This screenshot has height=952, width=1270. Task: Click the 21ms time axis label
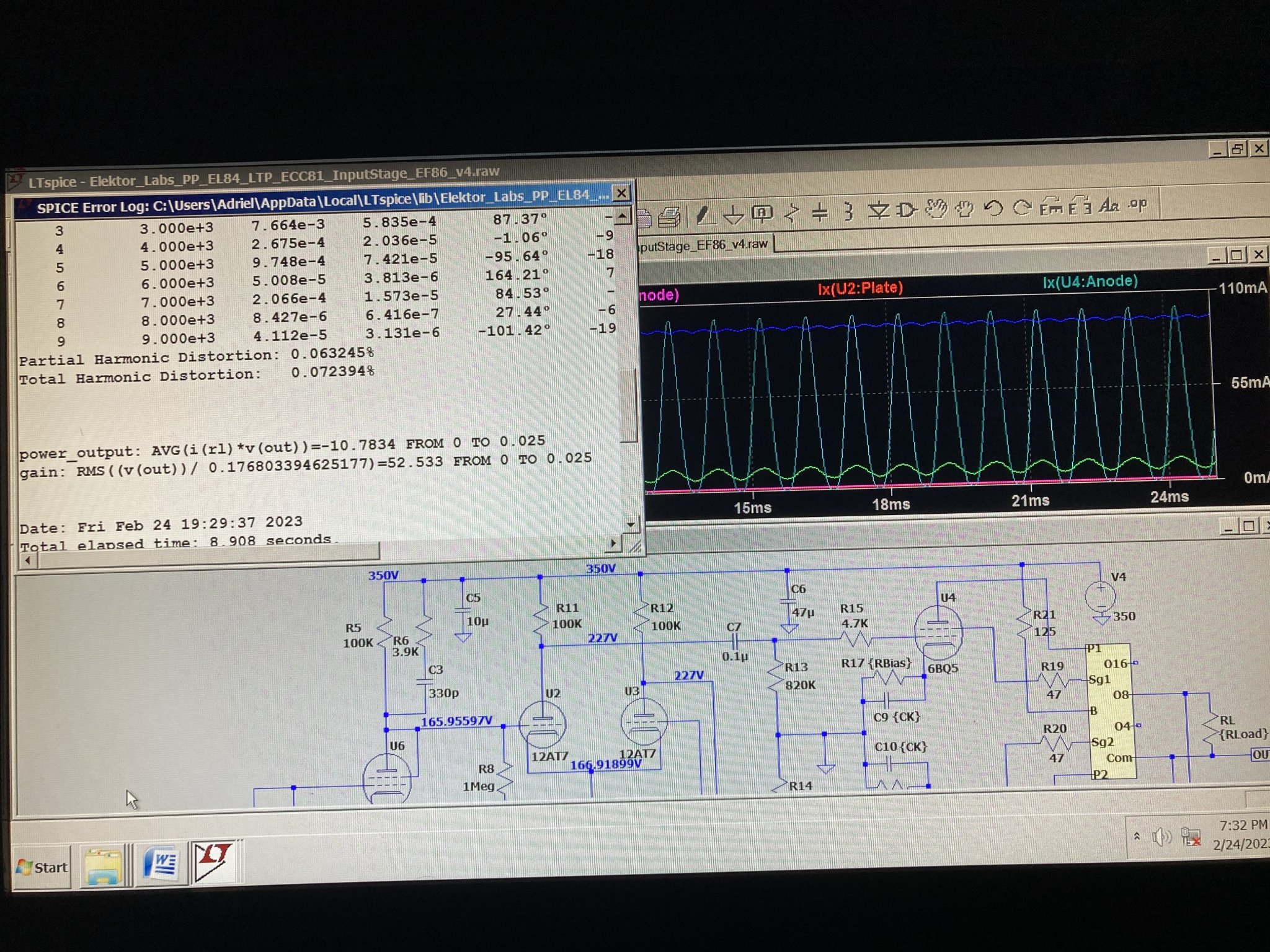(x=1030, y=501)
